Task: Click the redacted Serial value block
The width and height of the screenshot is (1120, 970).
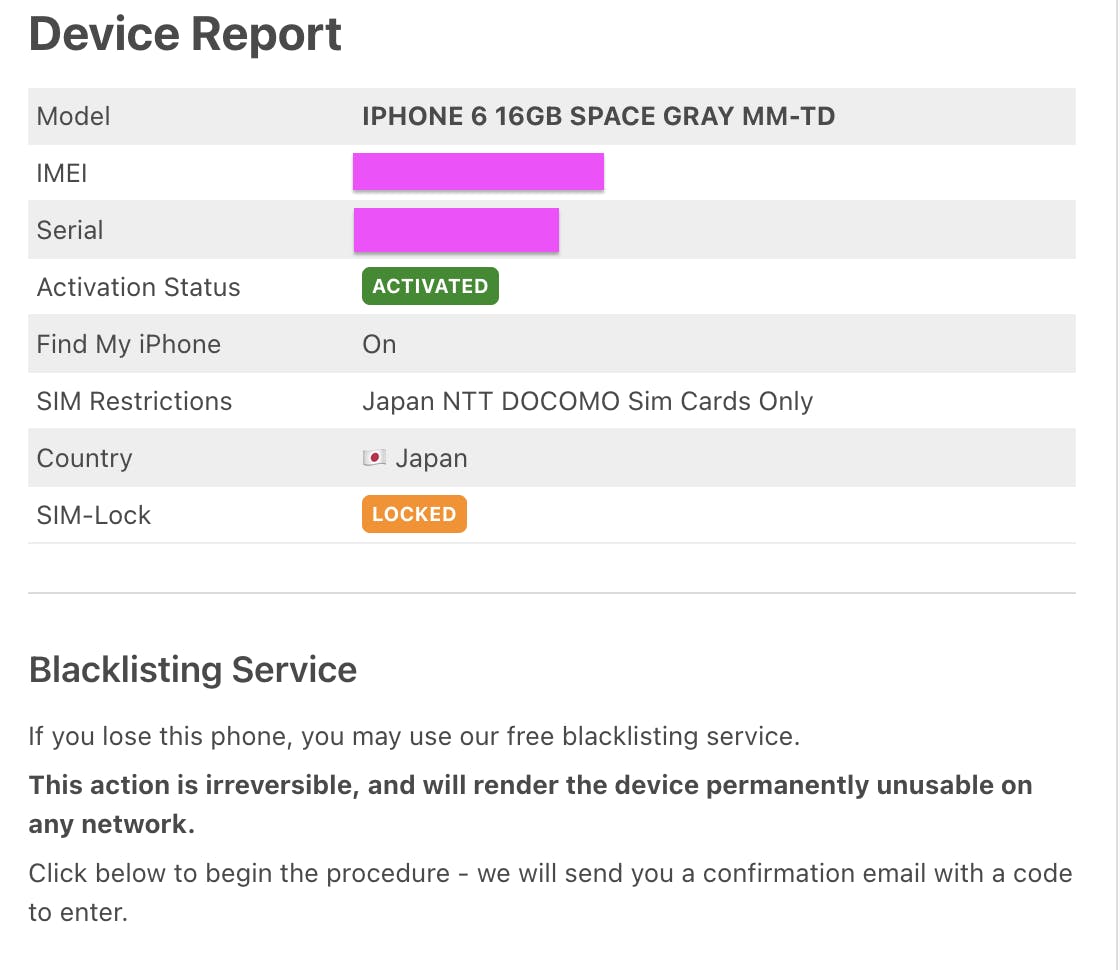Action: coord(456,230)
